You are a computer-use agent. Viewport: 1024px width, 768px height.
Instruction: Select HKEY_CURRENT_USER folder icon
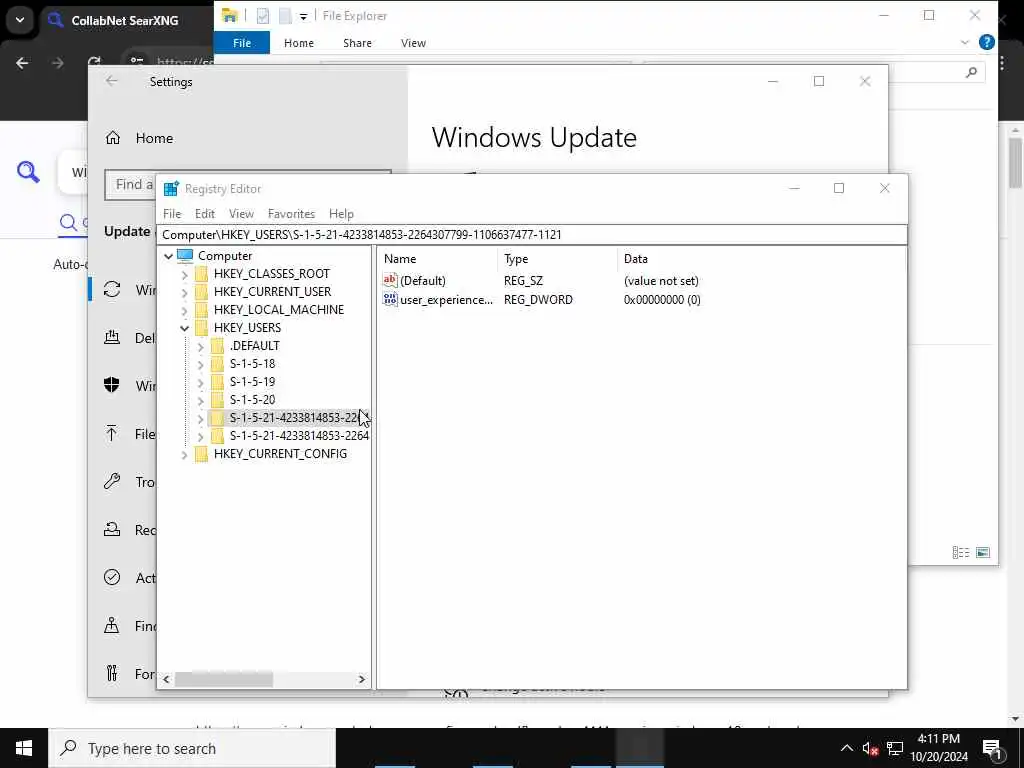pyautogui.click(x=202, y=291)
